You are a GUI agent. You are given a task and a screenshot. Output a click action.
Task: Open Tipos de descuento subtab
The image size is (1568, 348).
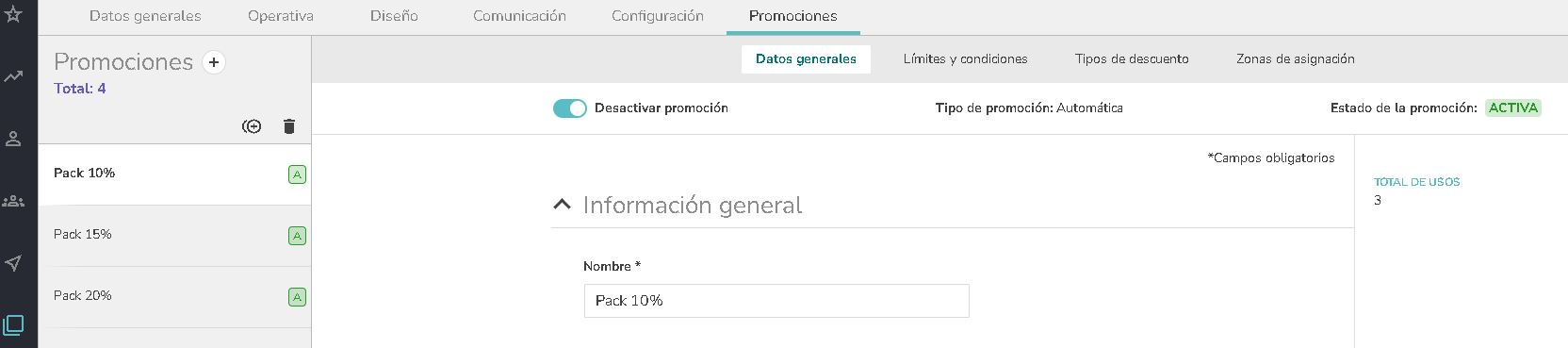click(x=1132, y=58)
